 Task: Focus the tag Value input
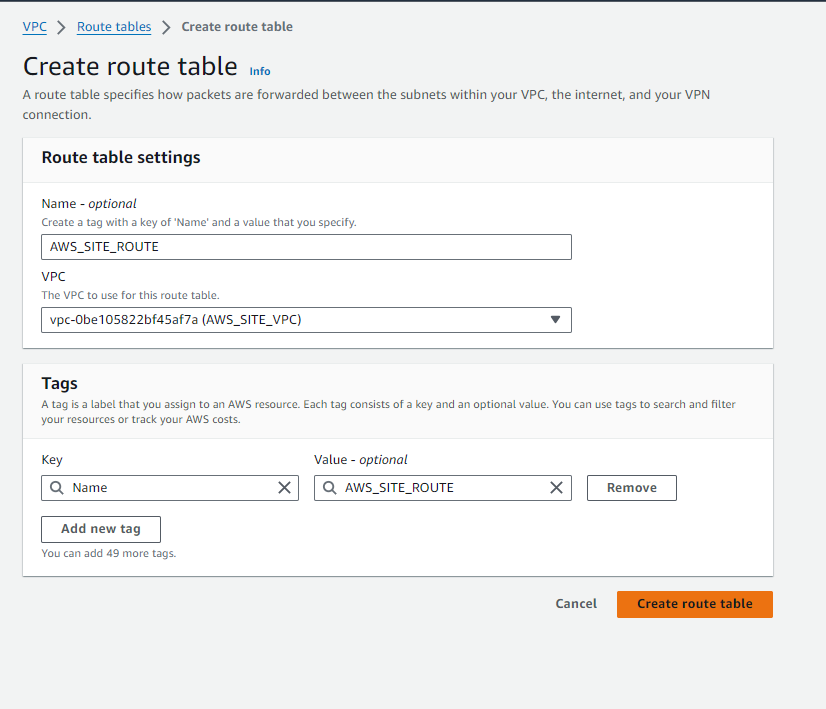pyautogui.click(x=443, y=488)
